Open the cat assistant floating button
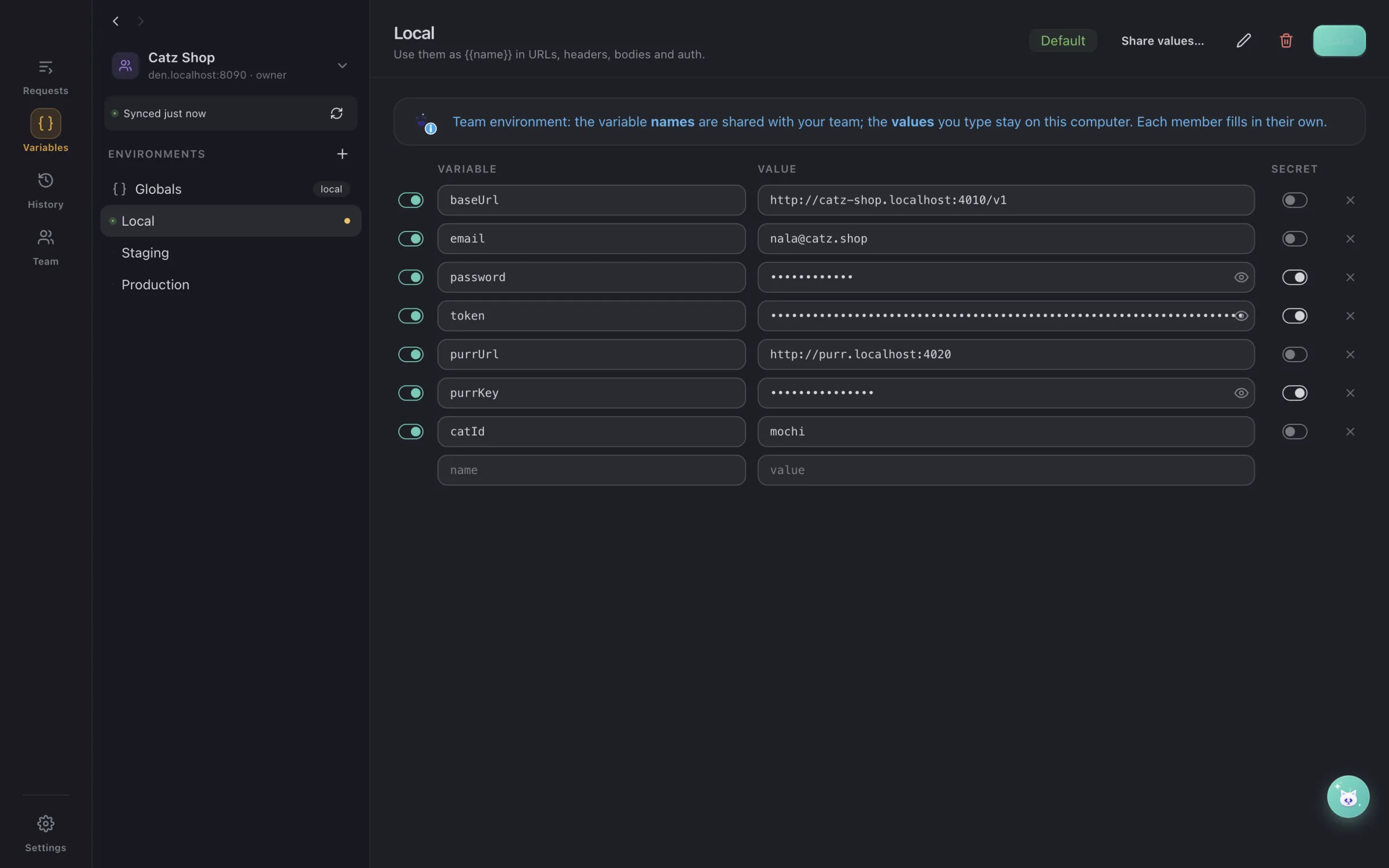This screenshot has width=1389, height=868. [x=1348, y=796]
